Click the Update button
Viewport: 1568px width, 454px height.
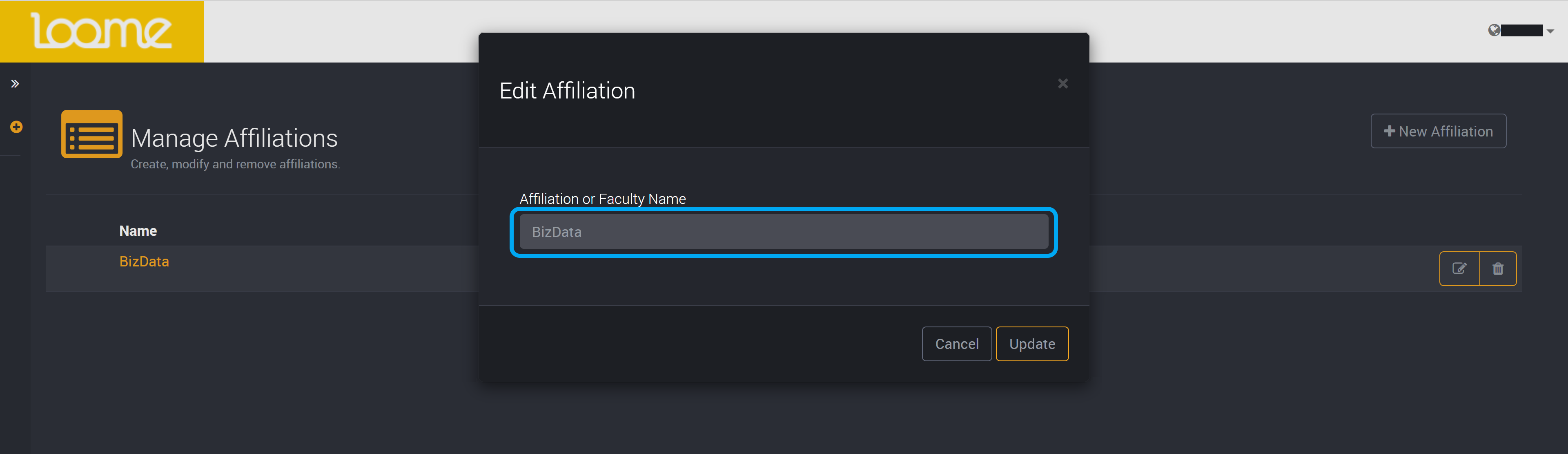point(1032,344)
